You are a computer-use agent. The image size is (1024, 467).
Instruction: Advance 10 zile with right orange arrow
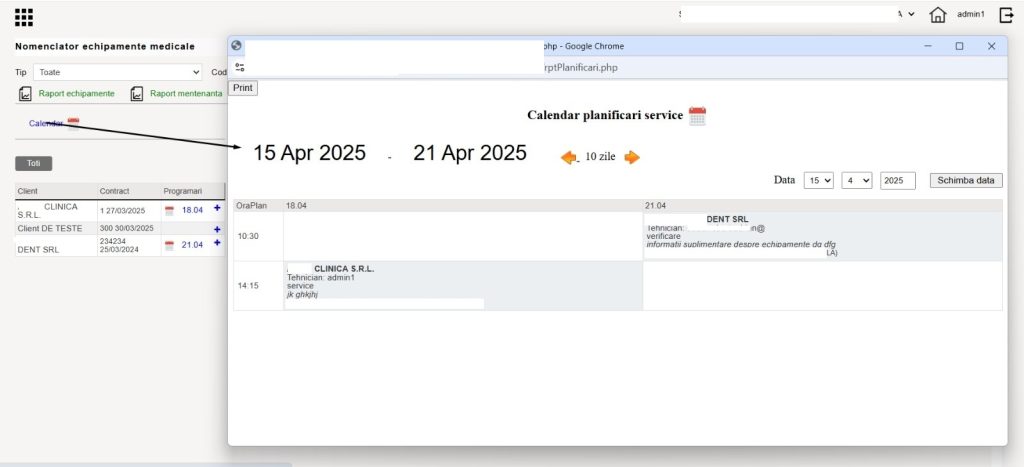[x=632, y=157]
